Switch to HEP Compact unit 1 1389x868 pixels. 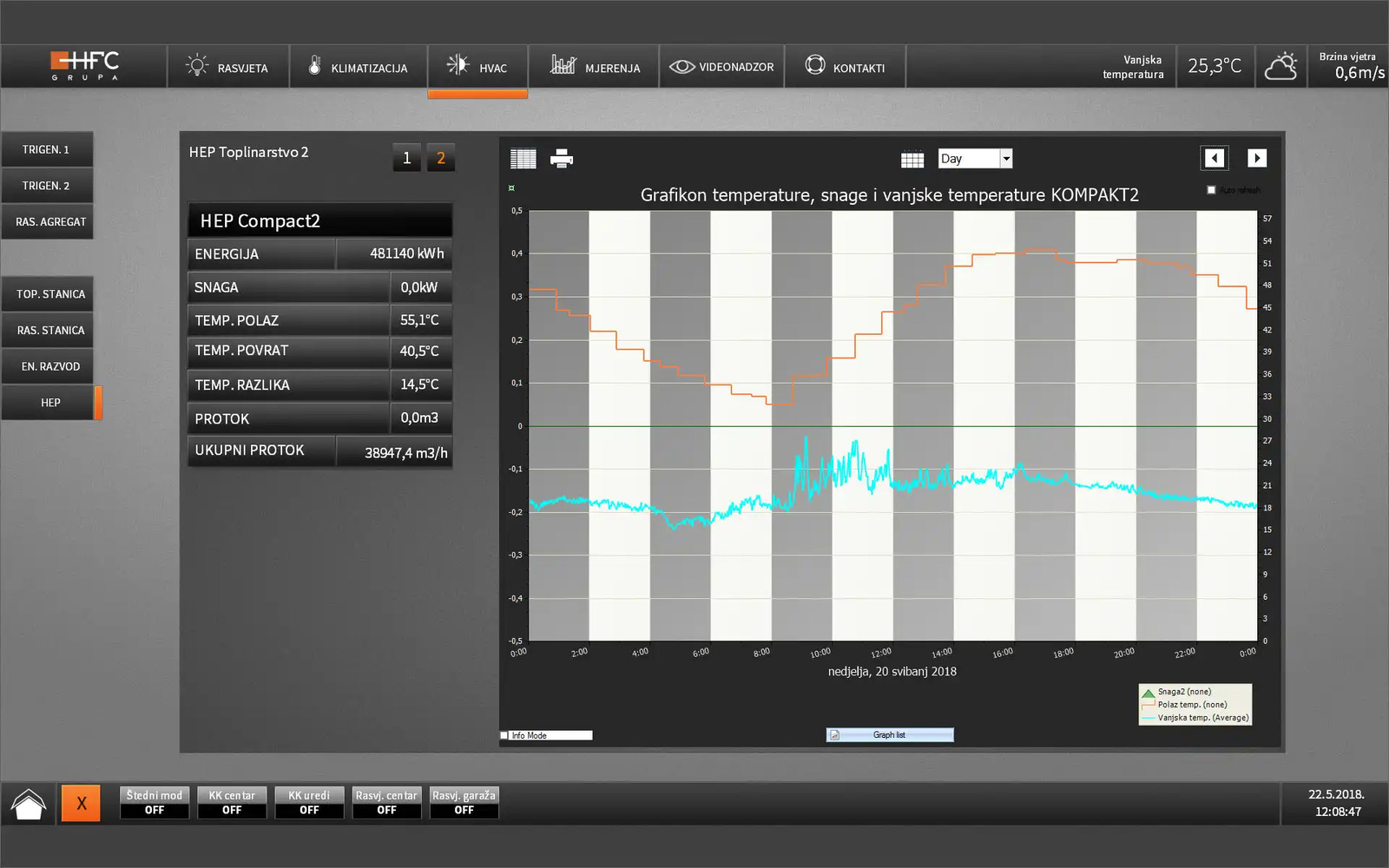406,158
